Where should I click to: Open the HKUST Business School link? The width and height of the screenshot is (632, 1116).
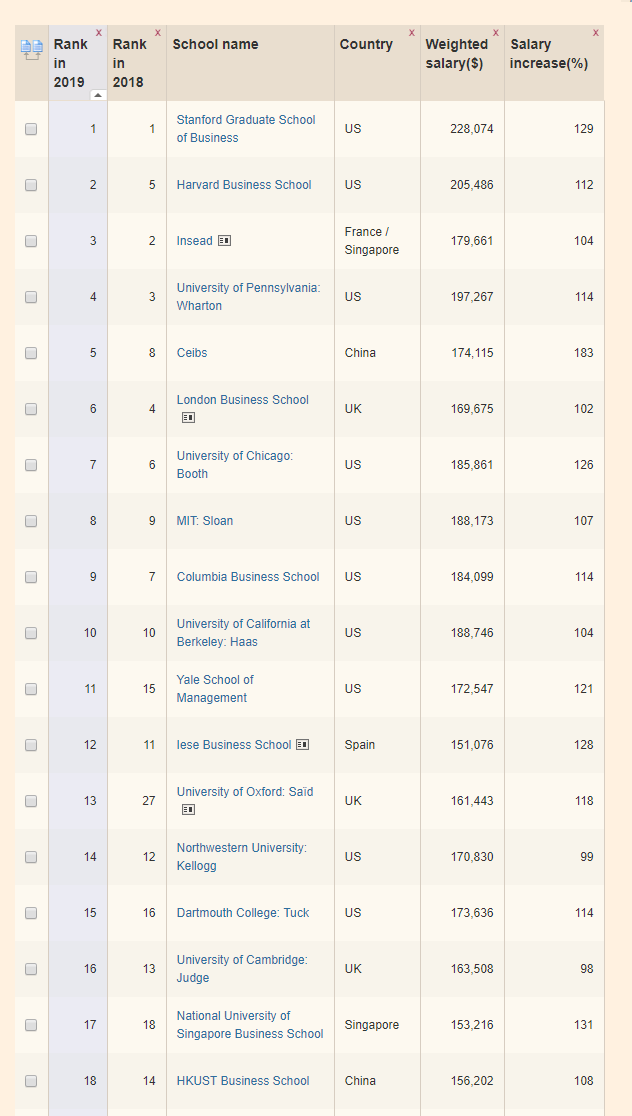pos(243,1080)
